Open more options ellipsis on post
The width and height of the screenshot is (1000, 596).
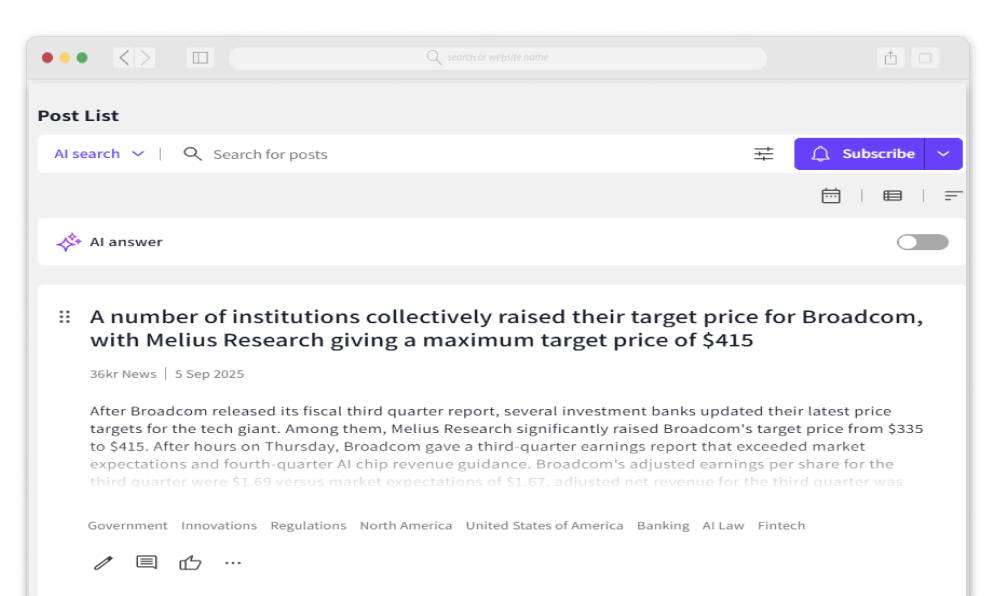tap(233, 563)
